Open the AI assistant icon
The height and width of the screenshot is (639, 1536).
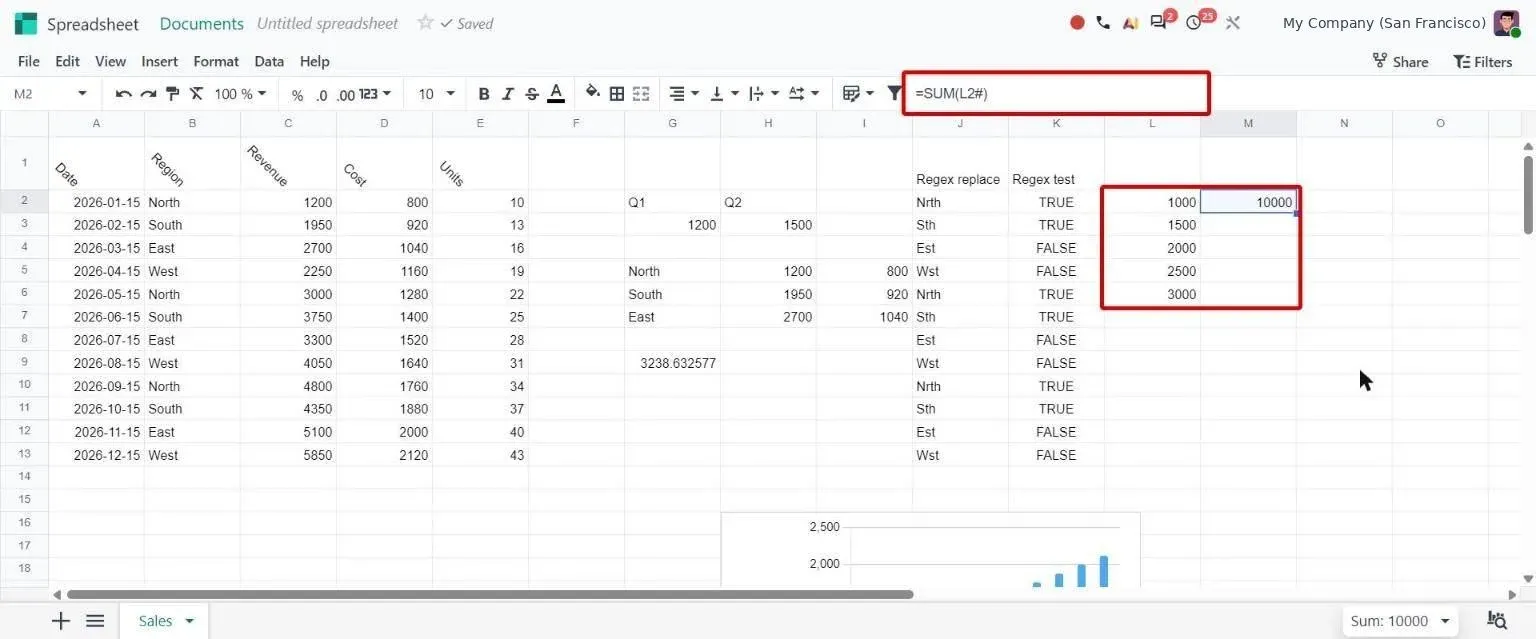tap(1130, 22)
